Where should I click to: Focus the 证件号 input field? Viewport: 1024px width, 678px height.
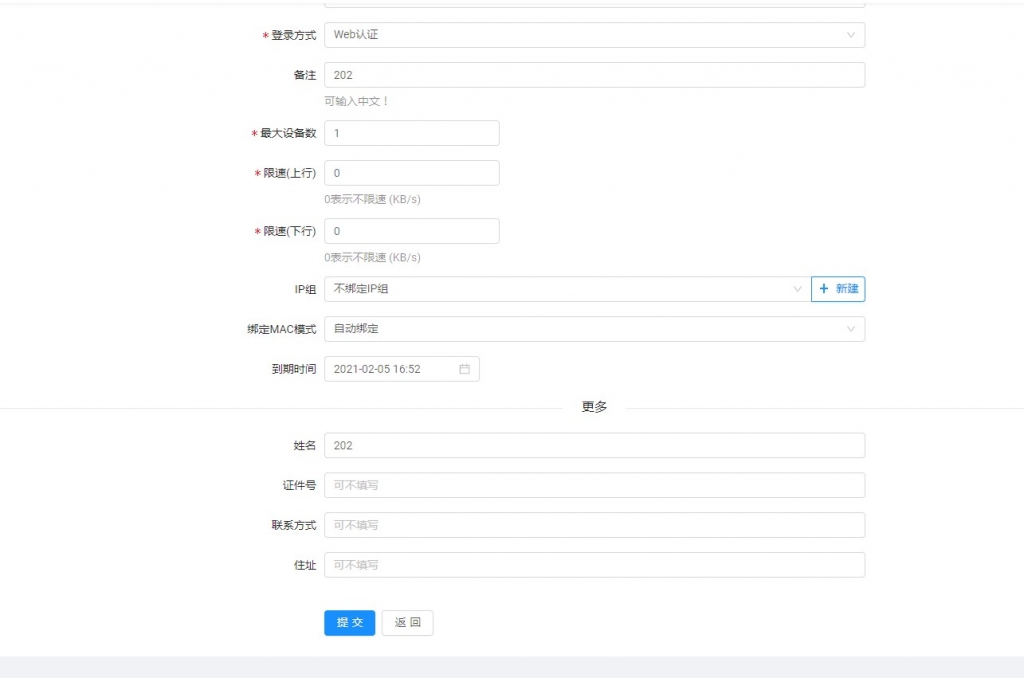593,485
